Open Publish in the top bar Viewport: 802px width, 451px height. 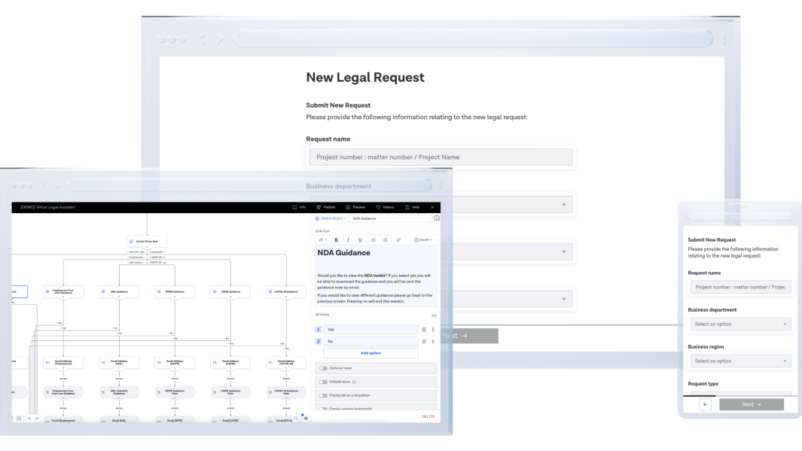click(326, 207)
